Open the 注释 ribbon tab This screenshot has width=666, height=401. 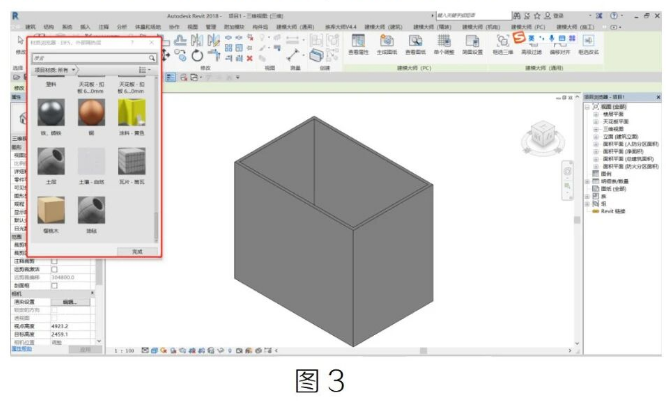click(x=104, y=27)
